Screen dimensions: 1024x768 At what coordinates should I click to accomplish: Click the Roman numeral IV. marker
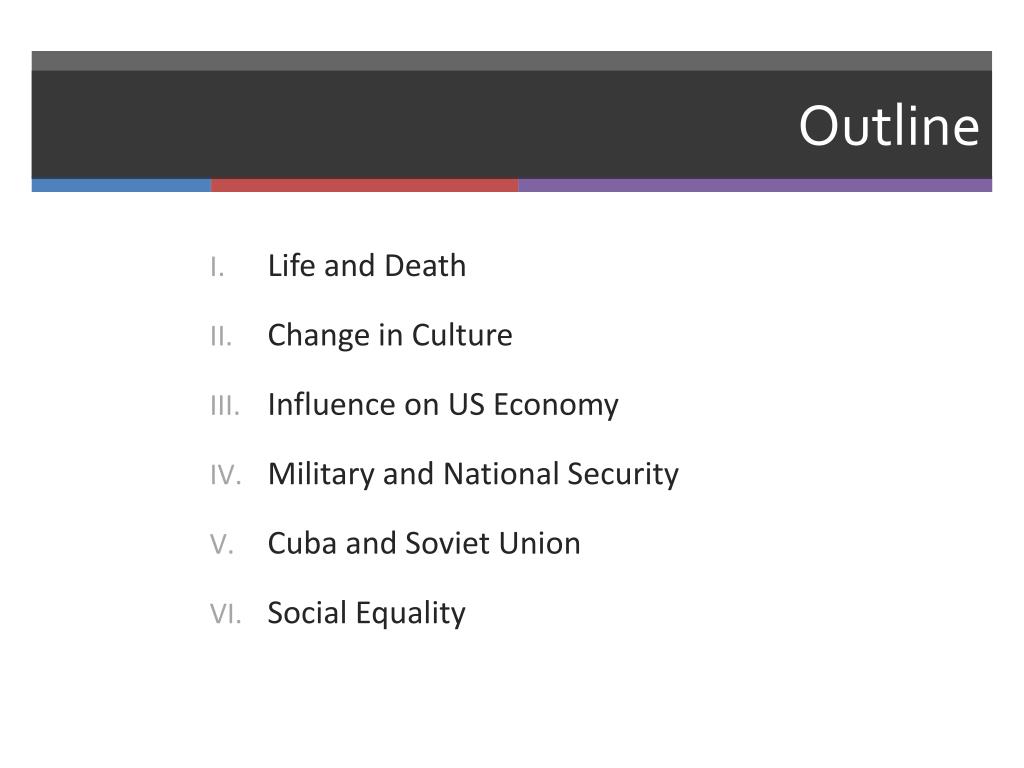(x=226, y=475)
